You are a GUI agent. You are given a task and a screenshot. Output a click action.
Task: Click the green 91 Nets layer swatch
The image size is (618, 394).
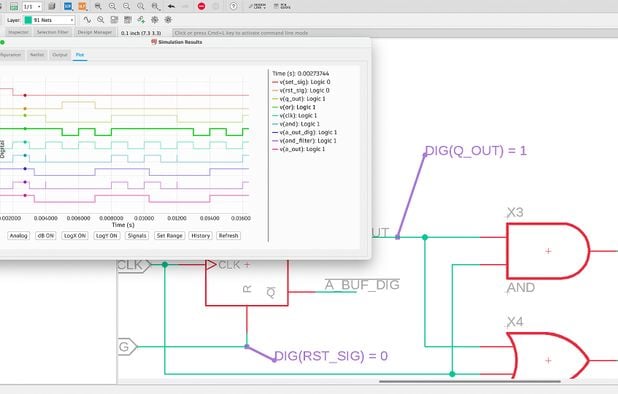(x=28, y=20)
